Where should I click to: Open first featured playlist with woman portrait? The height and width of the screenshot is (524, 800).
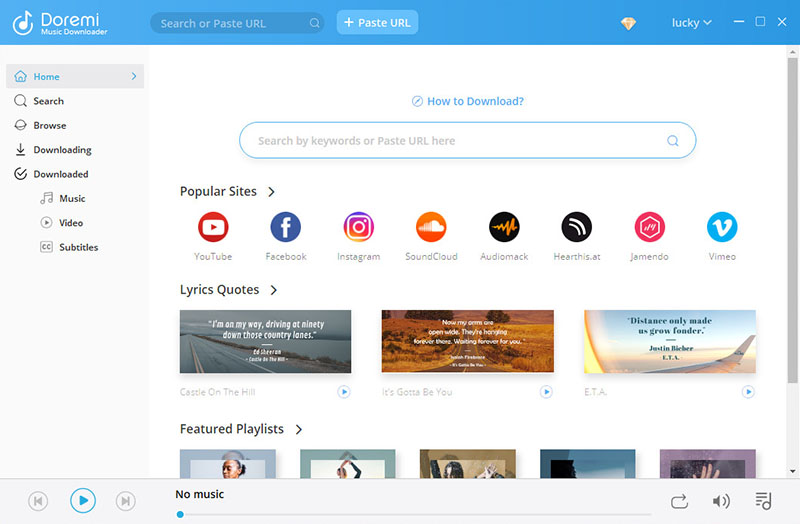click(228, 464)
